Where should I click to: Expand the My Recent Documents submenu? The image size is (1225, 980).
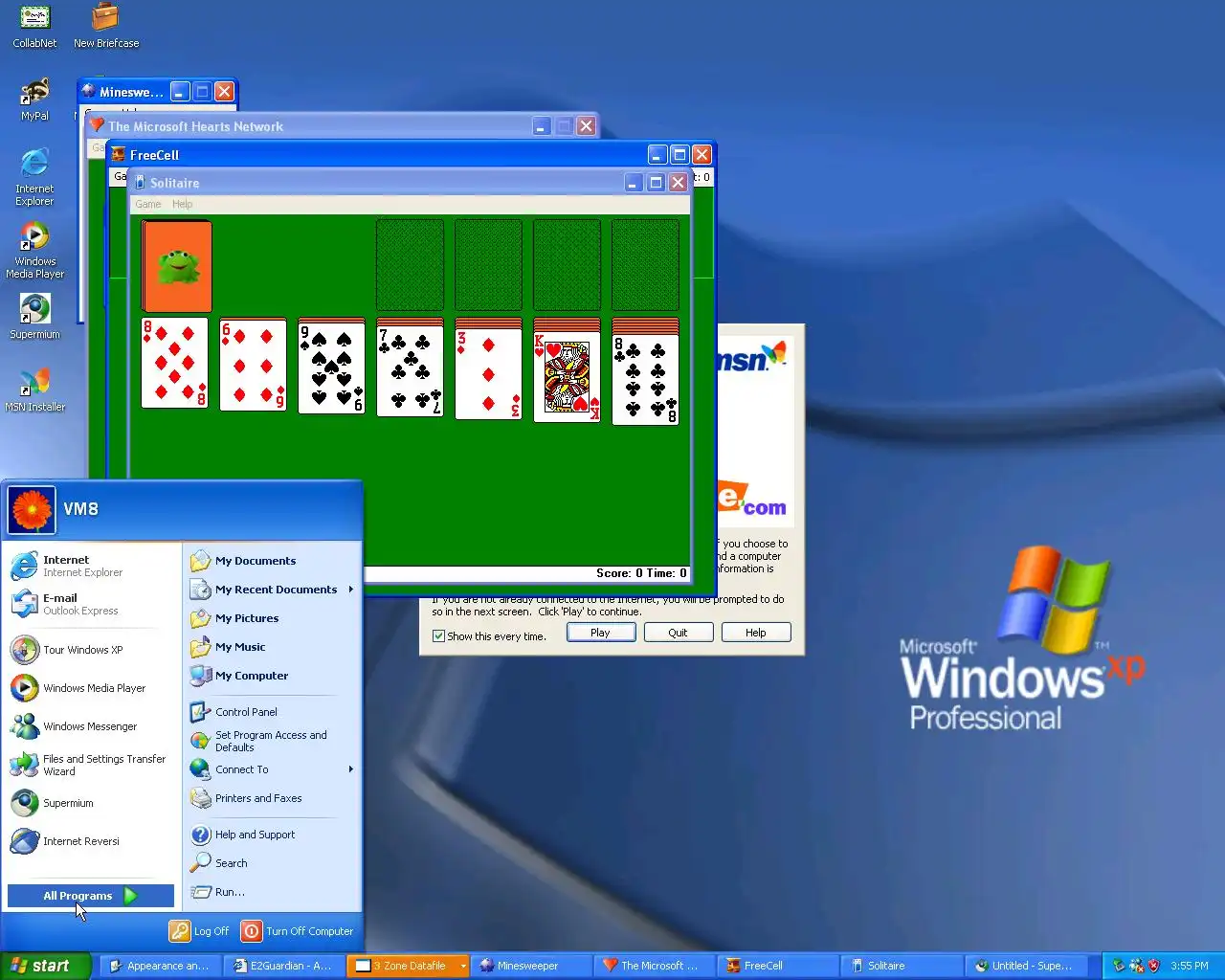[x=272, y=590]
